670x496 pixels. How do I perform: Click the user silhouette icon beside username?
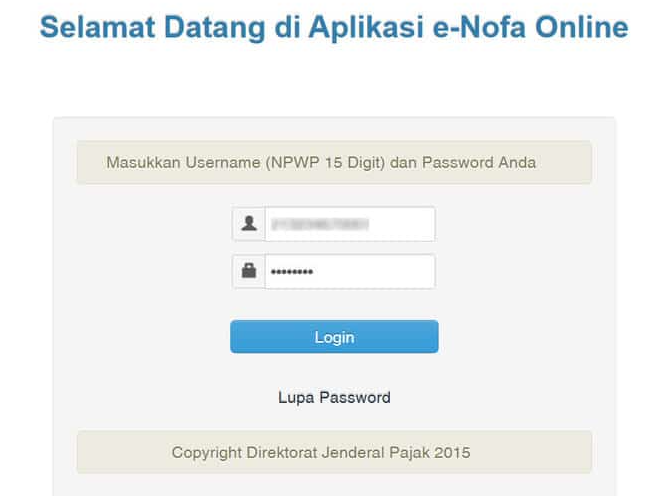point(249,223)
